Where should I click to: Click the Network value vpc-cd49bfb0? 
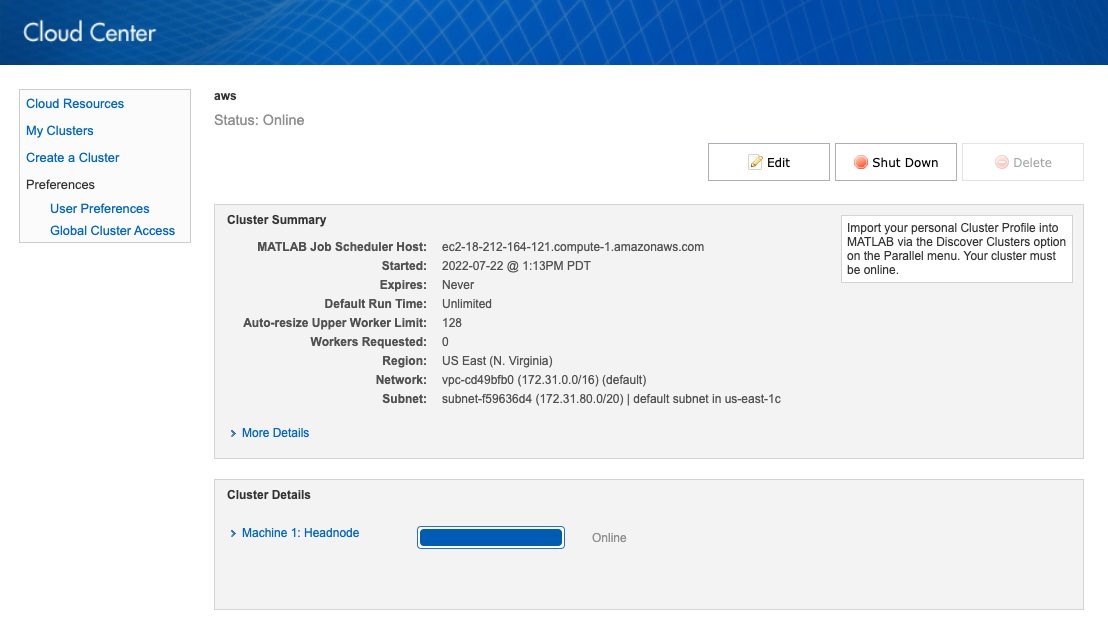(x=544, y=380)
